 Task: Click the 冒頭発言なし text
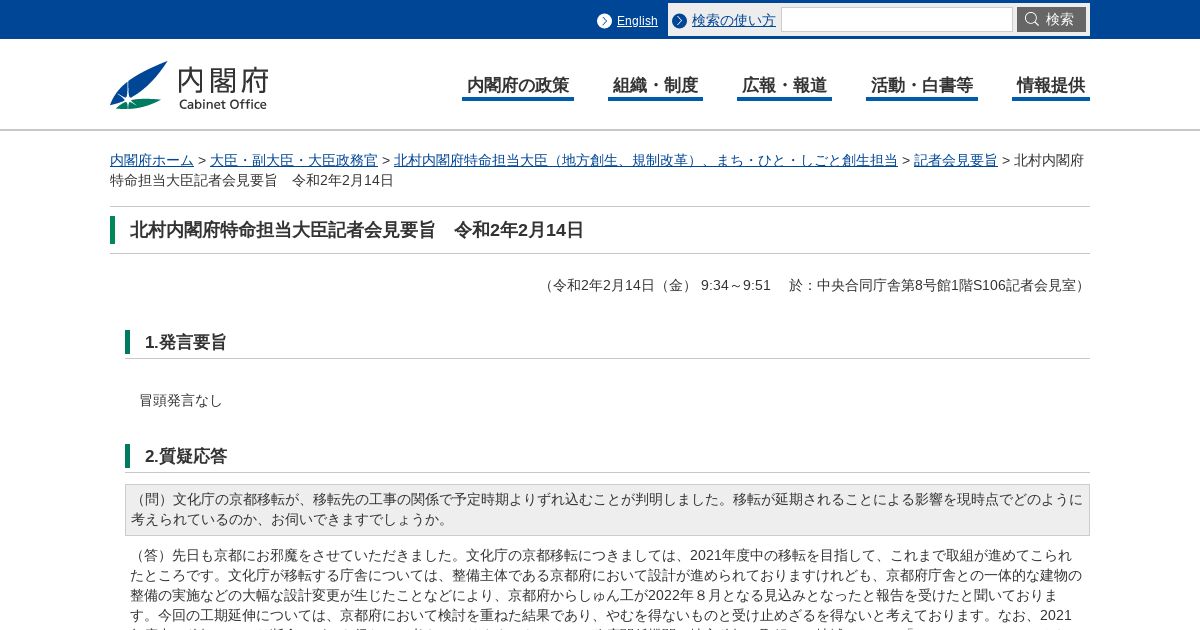tap(181, 400)
